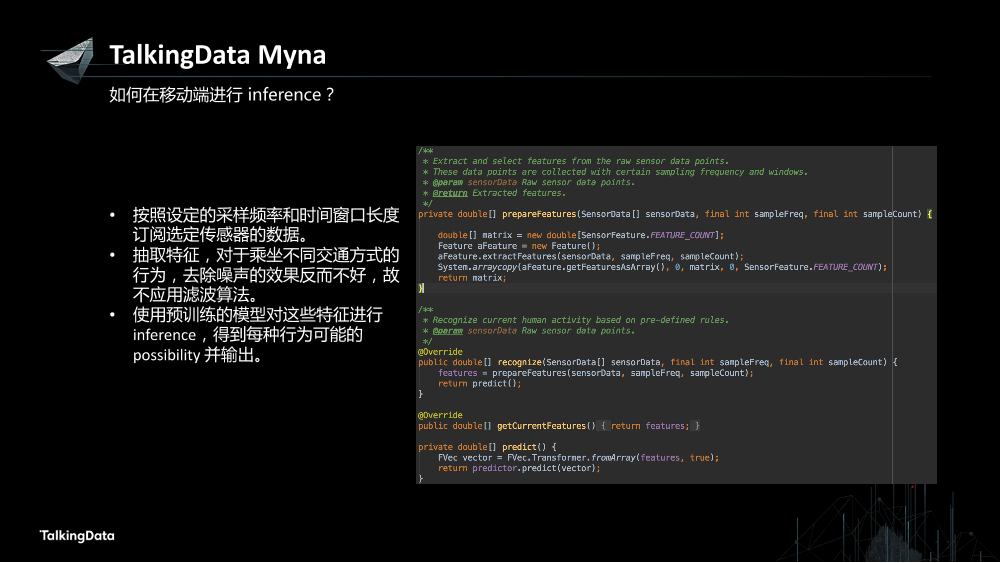Click the subtitle containing 'inference ?'
Viewport: 1000px width, 563px height.
[x=221, y=94]
